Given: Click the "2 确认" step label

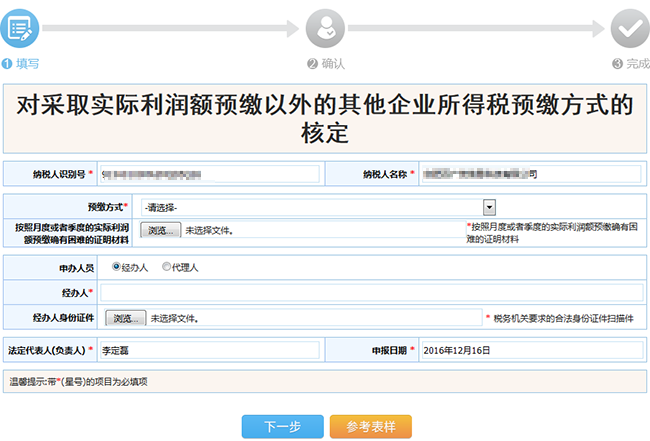Looking at the screenshot, I should (326, 63).
